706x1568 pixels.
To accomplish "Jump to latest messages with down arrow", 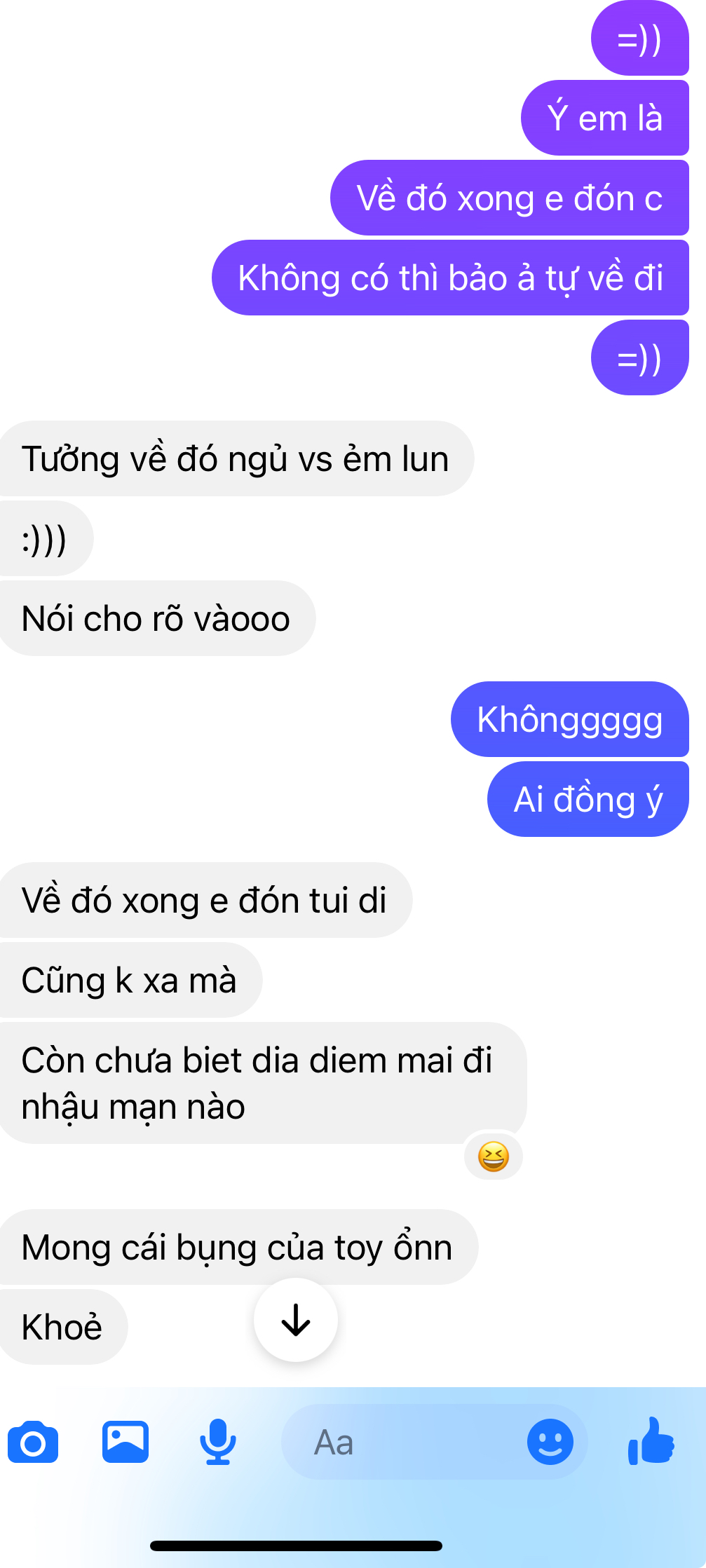I will coord(296,1320).
